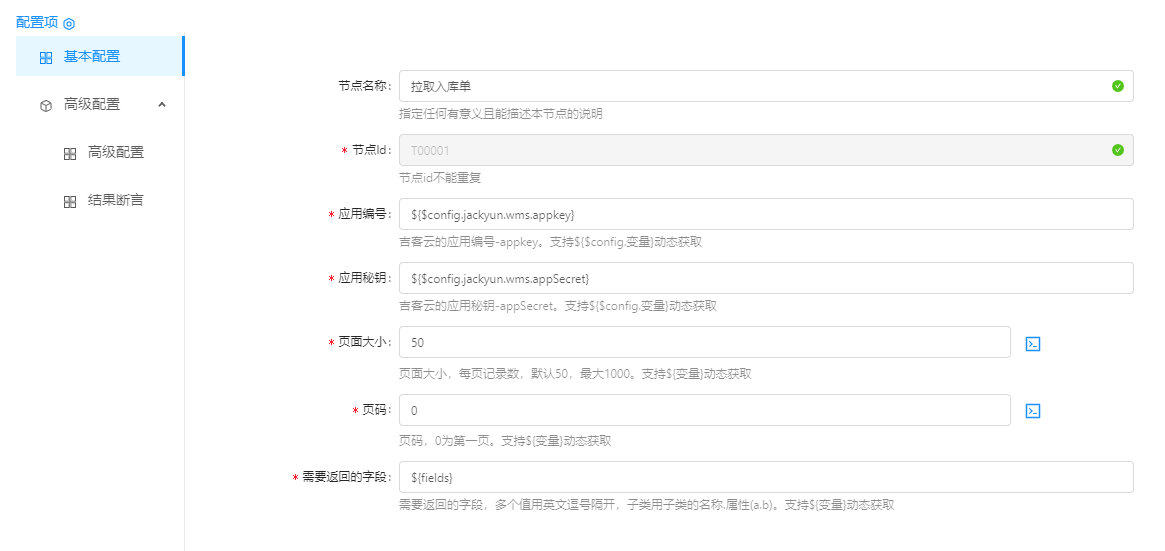Click the grid icon of 基本配置
The height and width of the screenshot is (551, 1165).
[46, 57]
